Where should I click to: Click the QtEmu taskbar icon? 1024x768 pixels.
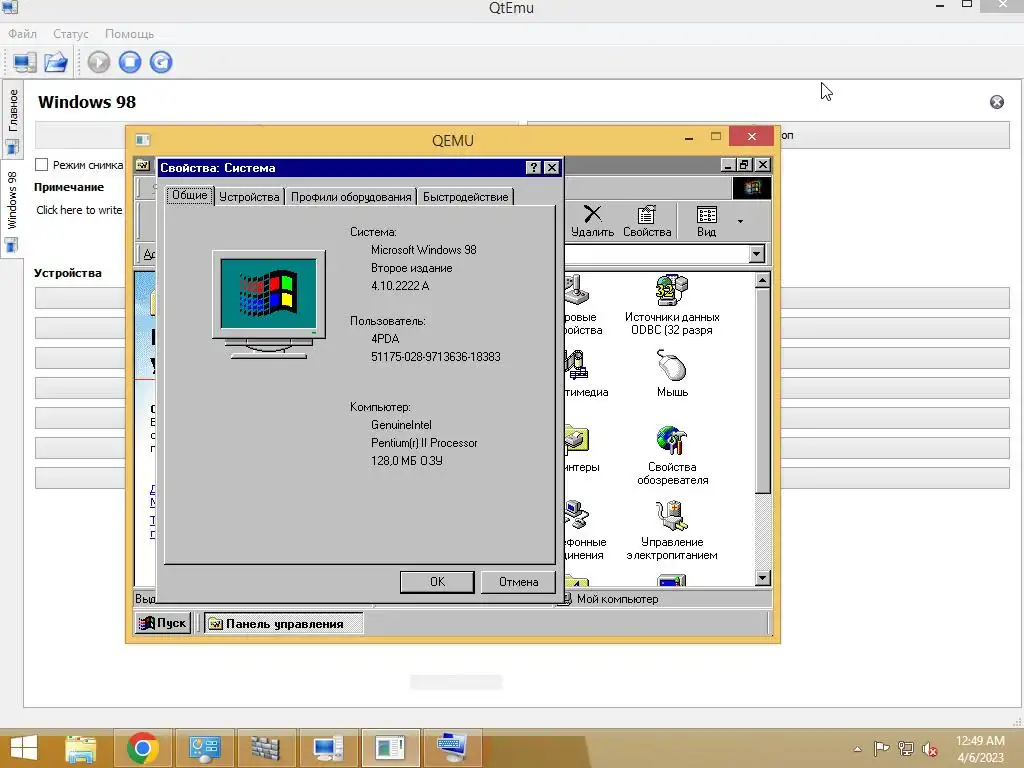coord(328,748)
